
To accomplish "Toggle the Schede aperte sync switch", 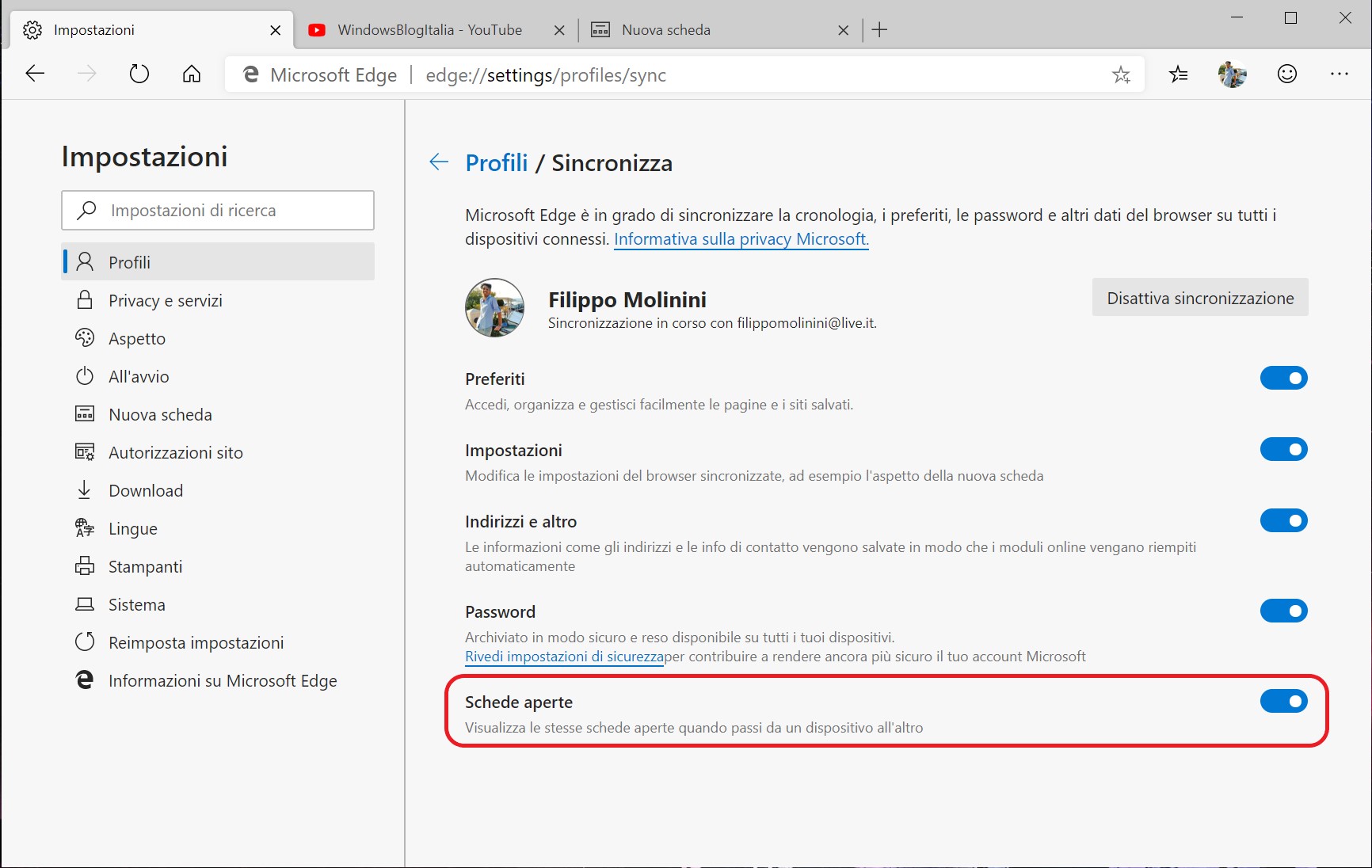I will (x=1284, y=701).
